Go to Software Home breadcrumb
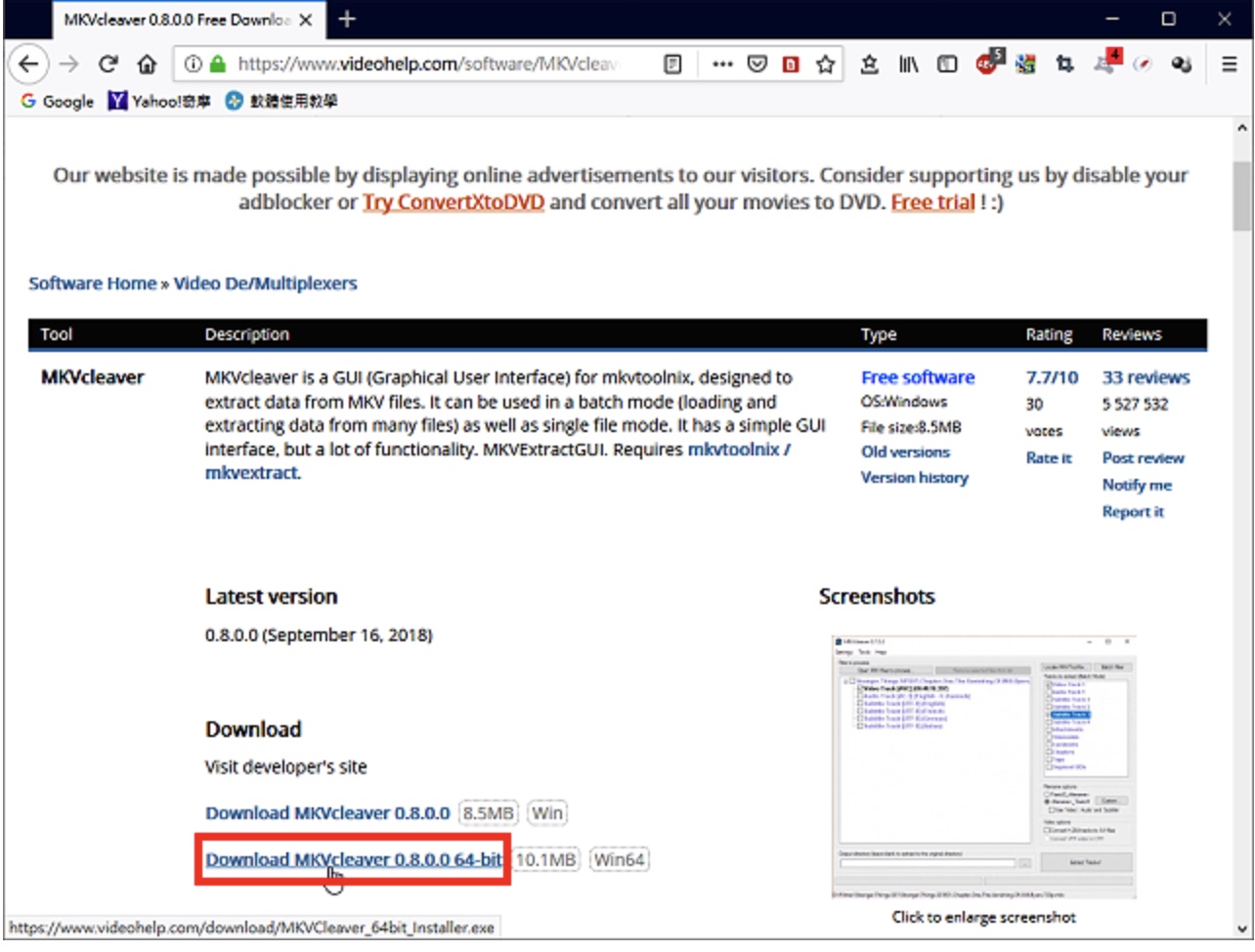Screen dimensions: 1255x952 pyautogui.click(x=93, y=283)
